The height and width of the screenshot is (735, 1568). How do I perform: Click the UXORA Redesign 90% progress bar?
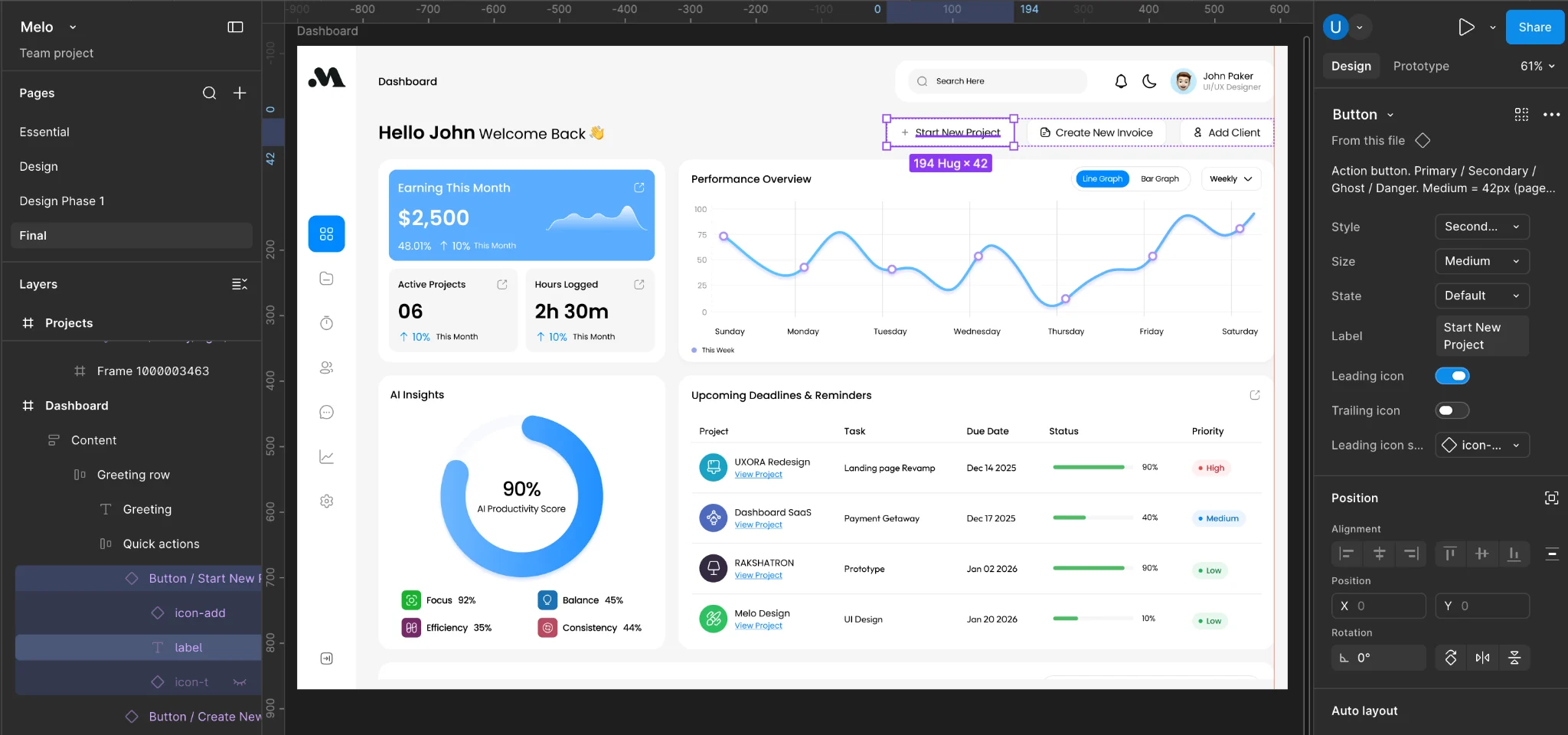pos(1092,467)
